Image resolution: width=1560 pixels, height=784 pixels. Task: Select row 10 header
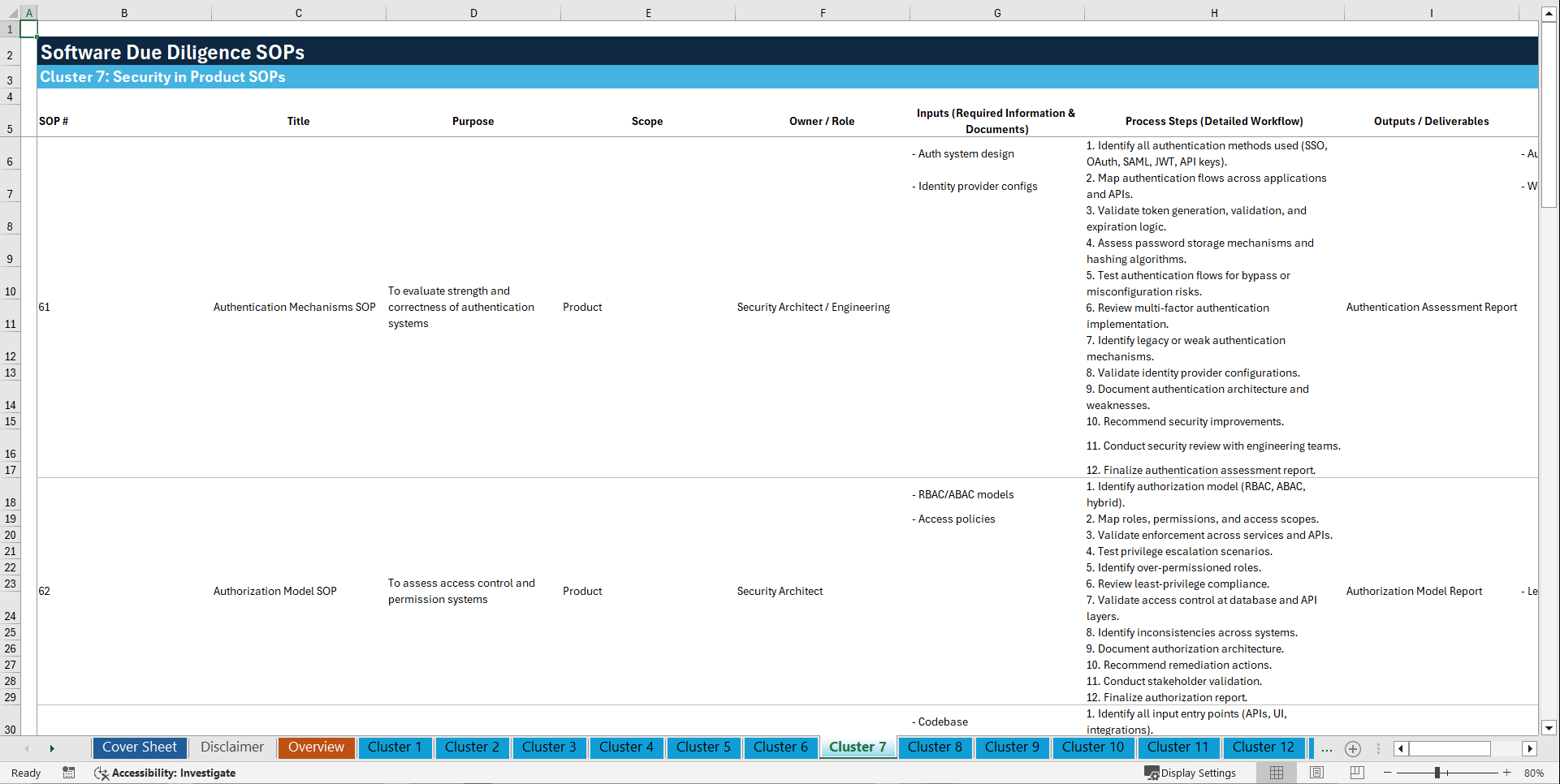pos(11,291)
